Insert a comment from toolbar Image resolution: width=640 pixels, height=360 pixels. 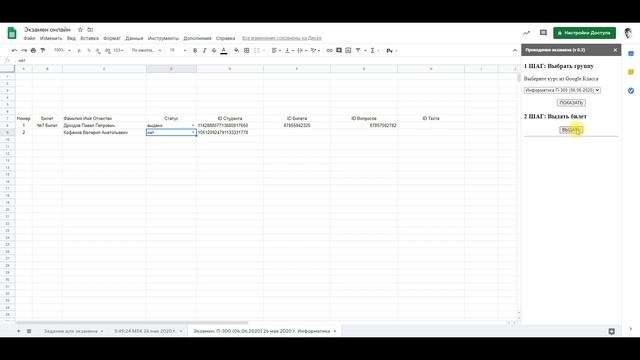339,50
